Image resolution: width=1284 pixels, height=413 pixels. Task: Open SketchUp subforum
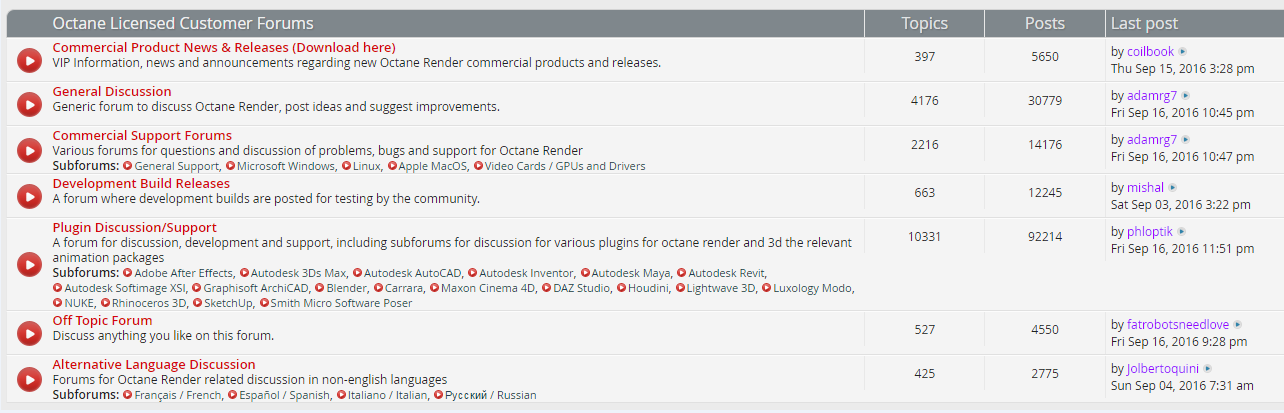(228, 303)
